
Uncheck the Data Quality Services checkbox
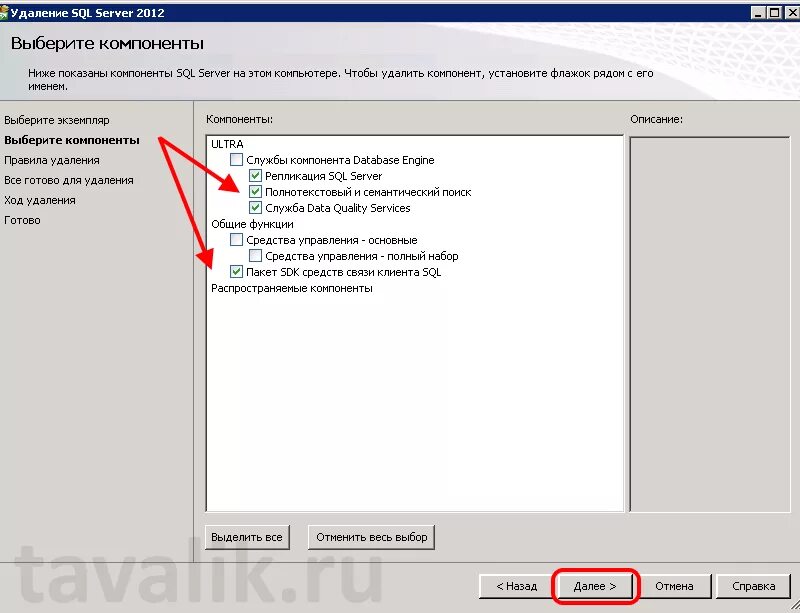click(255, 208)
